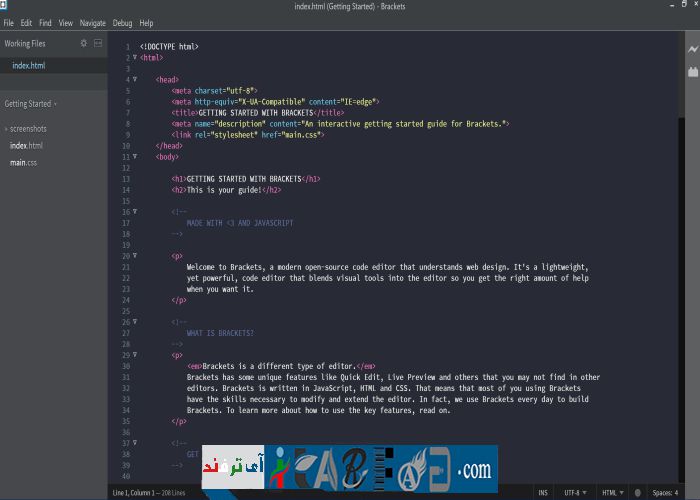Click the split view icon in Working Files

click(x=97, y=44)
